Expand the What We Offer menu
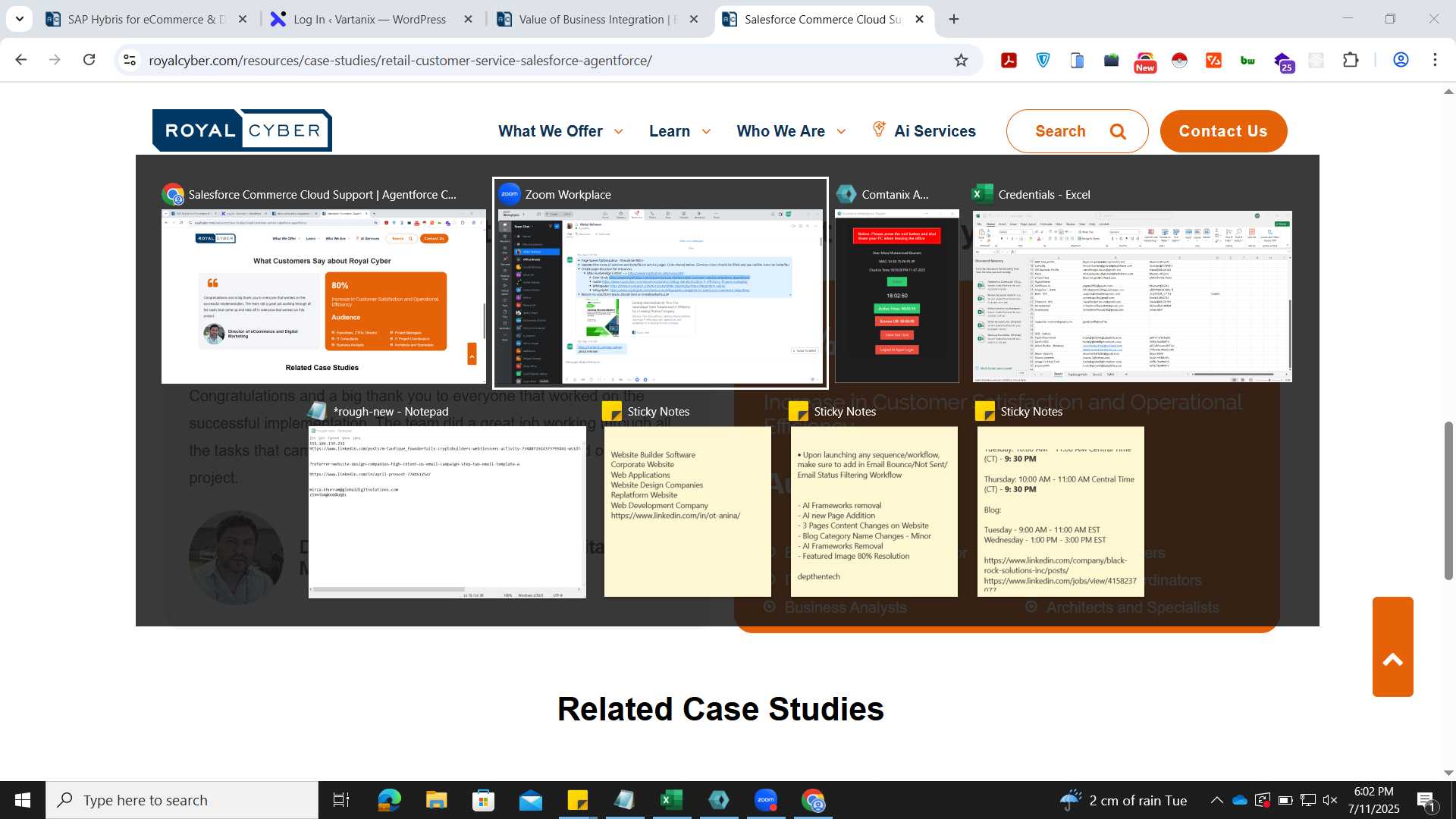The height and width of the screenshot is (819, 1456). coord(560,131)
